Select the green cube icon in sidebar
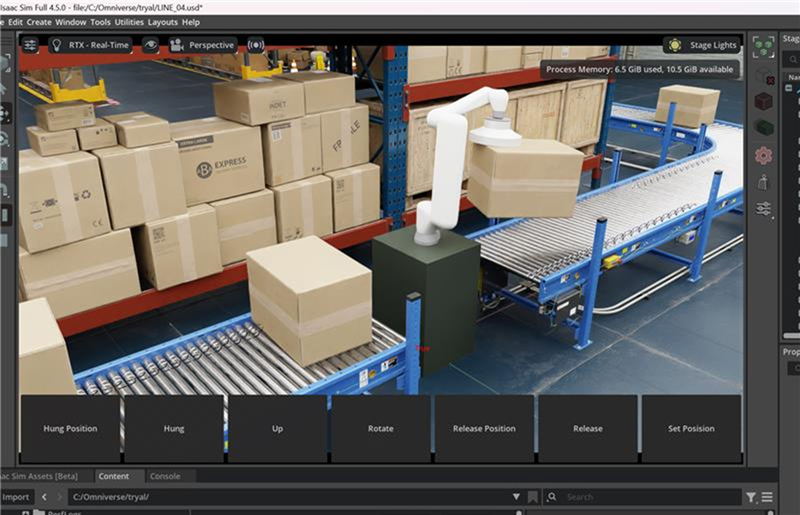The height and width of the screenshot is (515, 800). 763,127
